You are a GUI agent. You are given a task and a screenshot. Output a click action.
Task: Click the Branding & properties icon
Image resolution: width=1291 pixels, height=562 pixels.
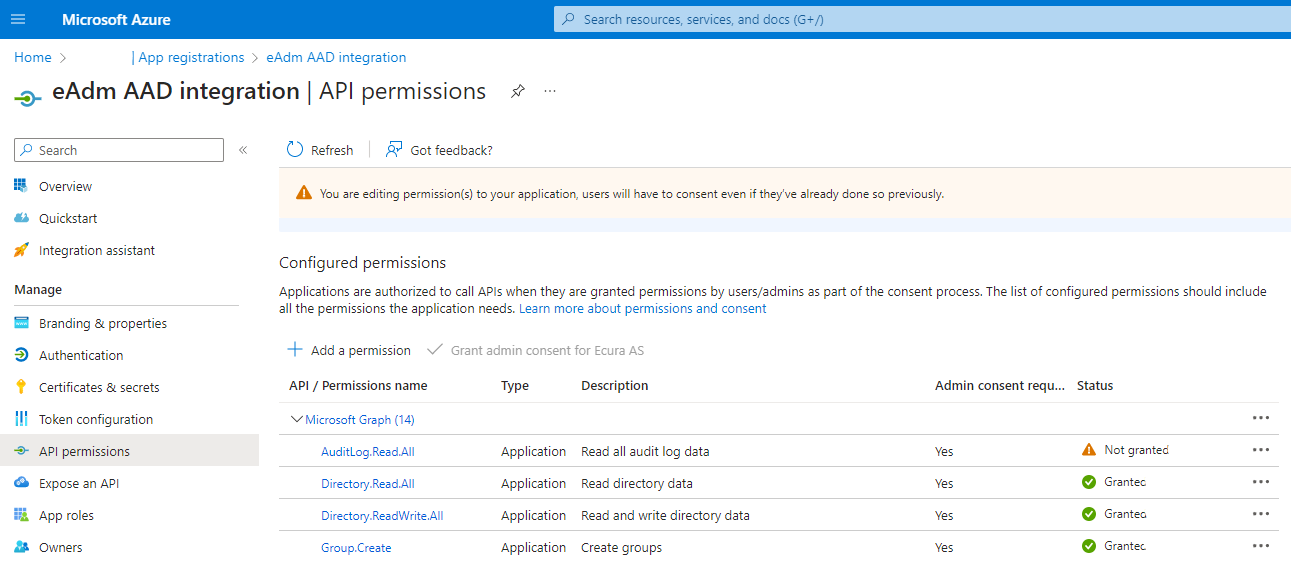click(x=21, y=323)
